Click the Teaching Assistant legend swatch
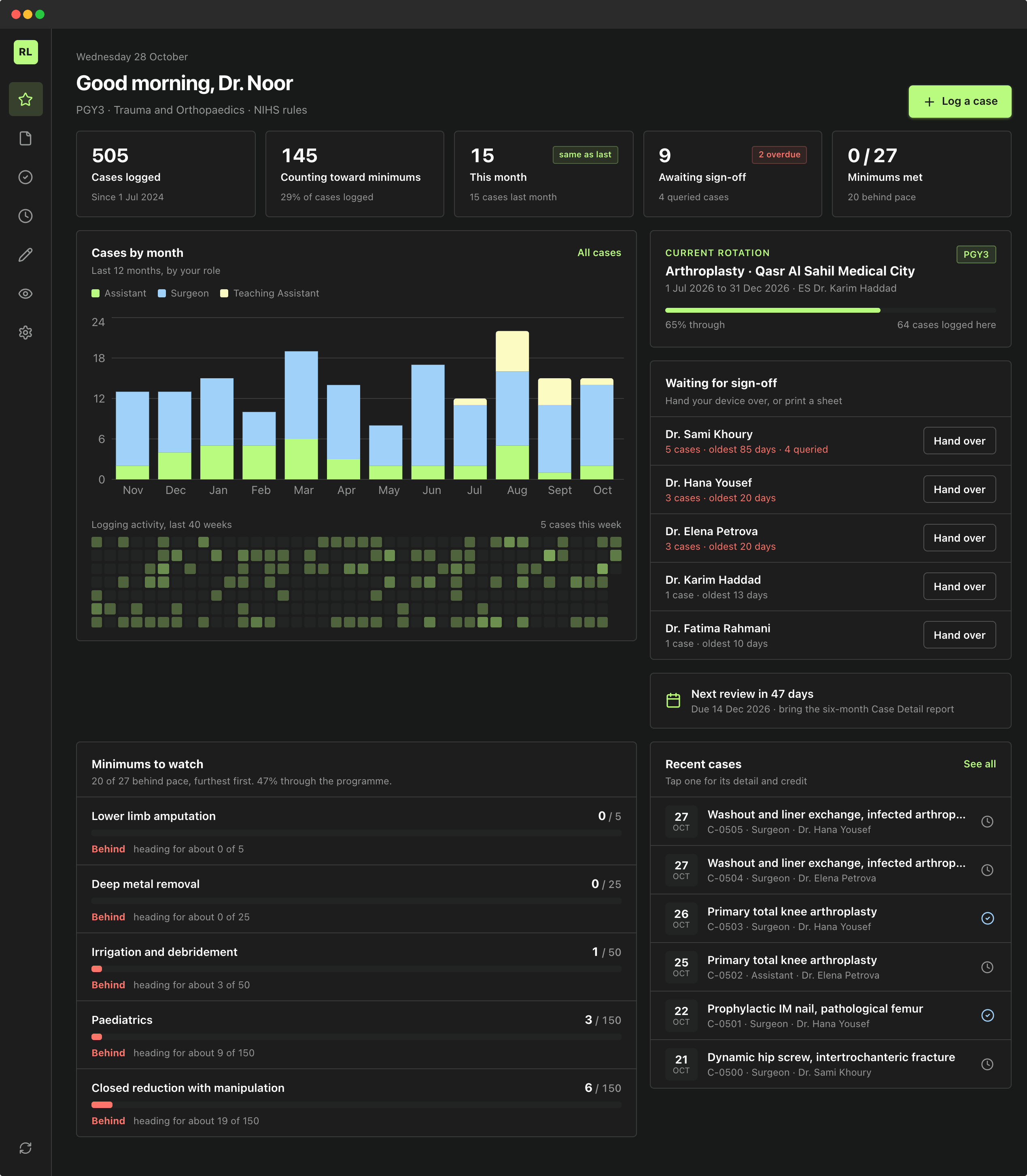 click(224, 293)
